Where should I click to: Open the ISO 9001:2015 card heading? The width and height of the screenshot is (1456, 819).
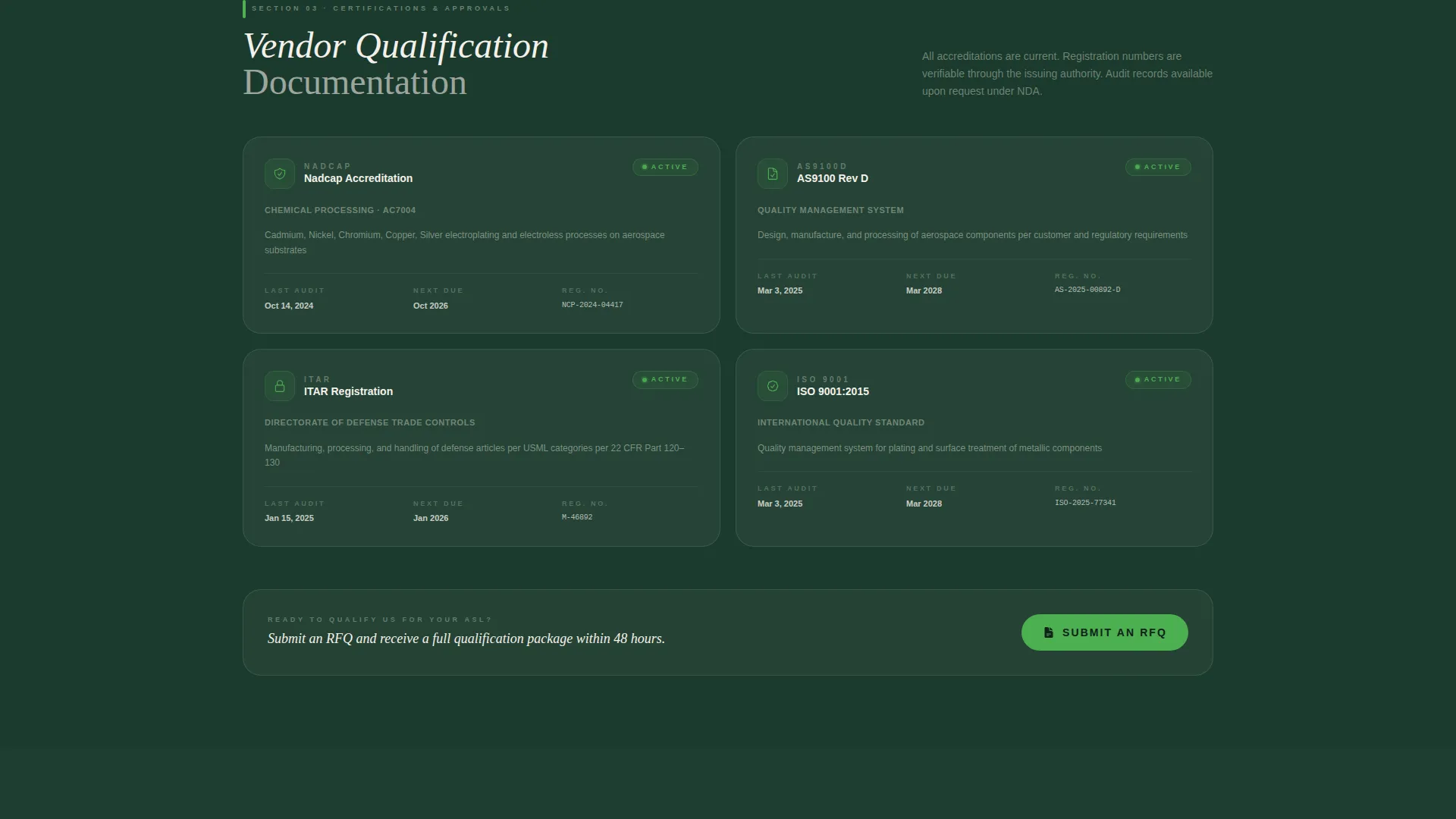tap(833, 391)
